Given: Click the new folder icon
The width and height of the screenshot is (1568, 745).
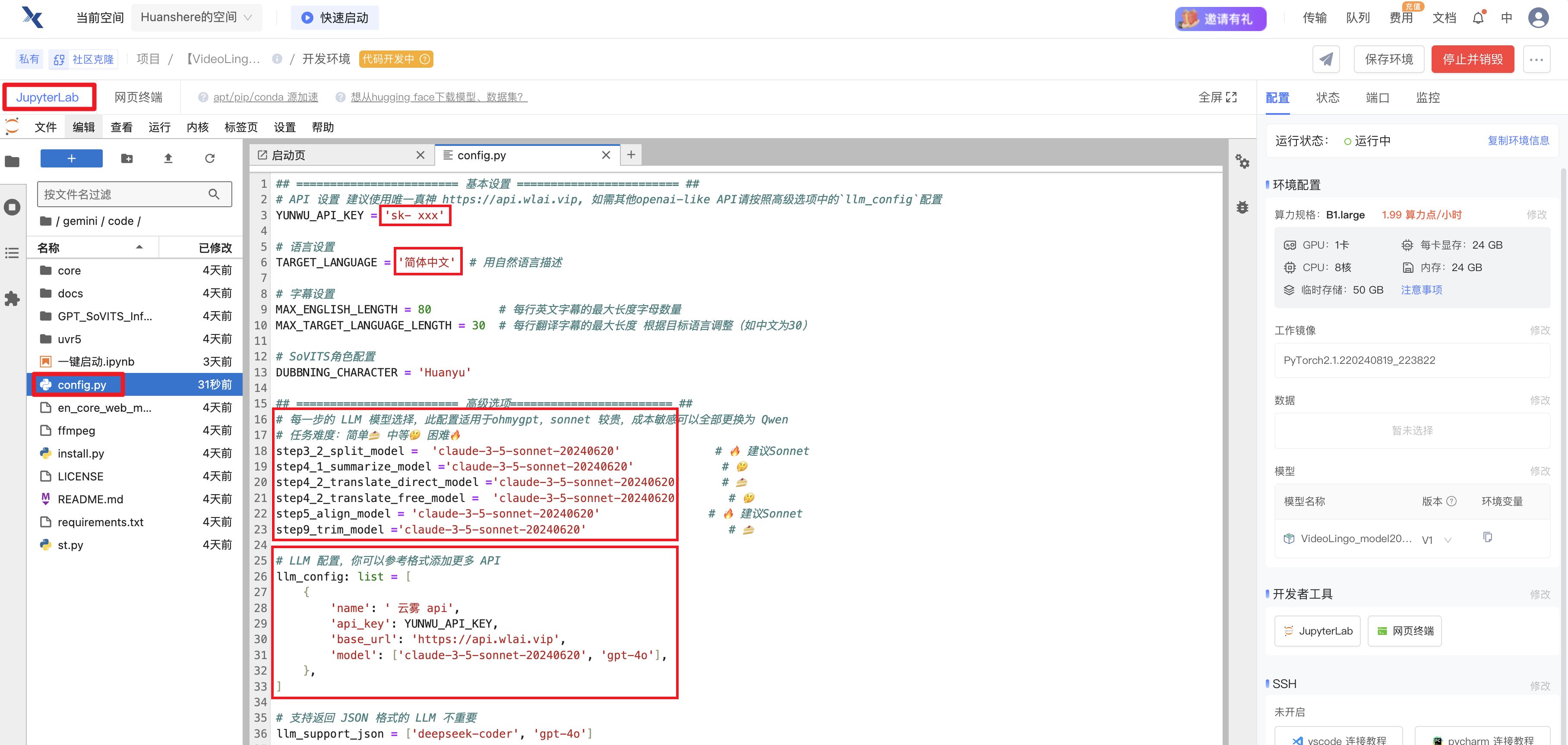Looking at the screenshot, I should tap(126, 158).
